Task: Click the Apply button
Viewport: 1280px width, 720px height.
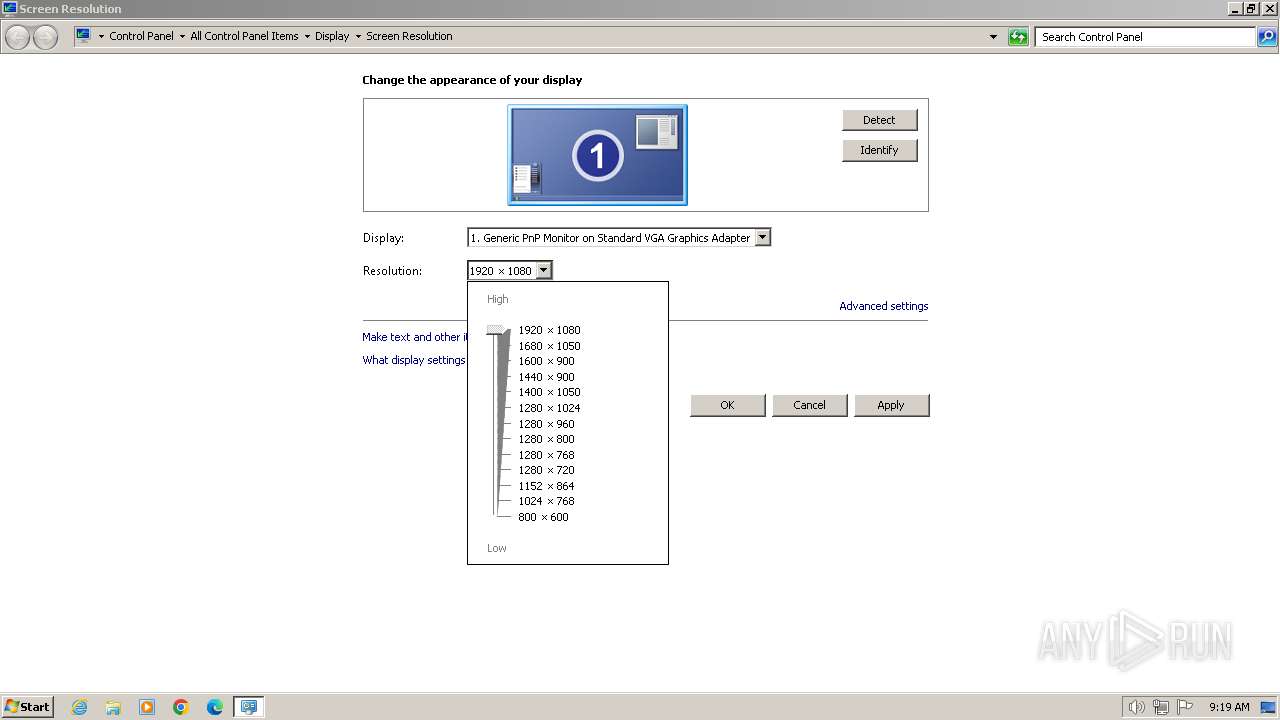Action: 891,405
